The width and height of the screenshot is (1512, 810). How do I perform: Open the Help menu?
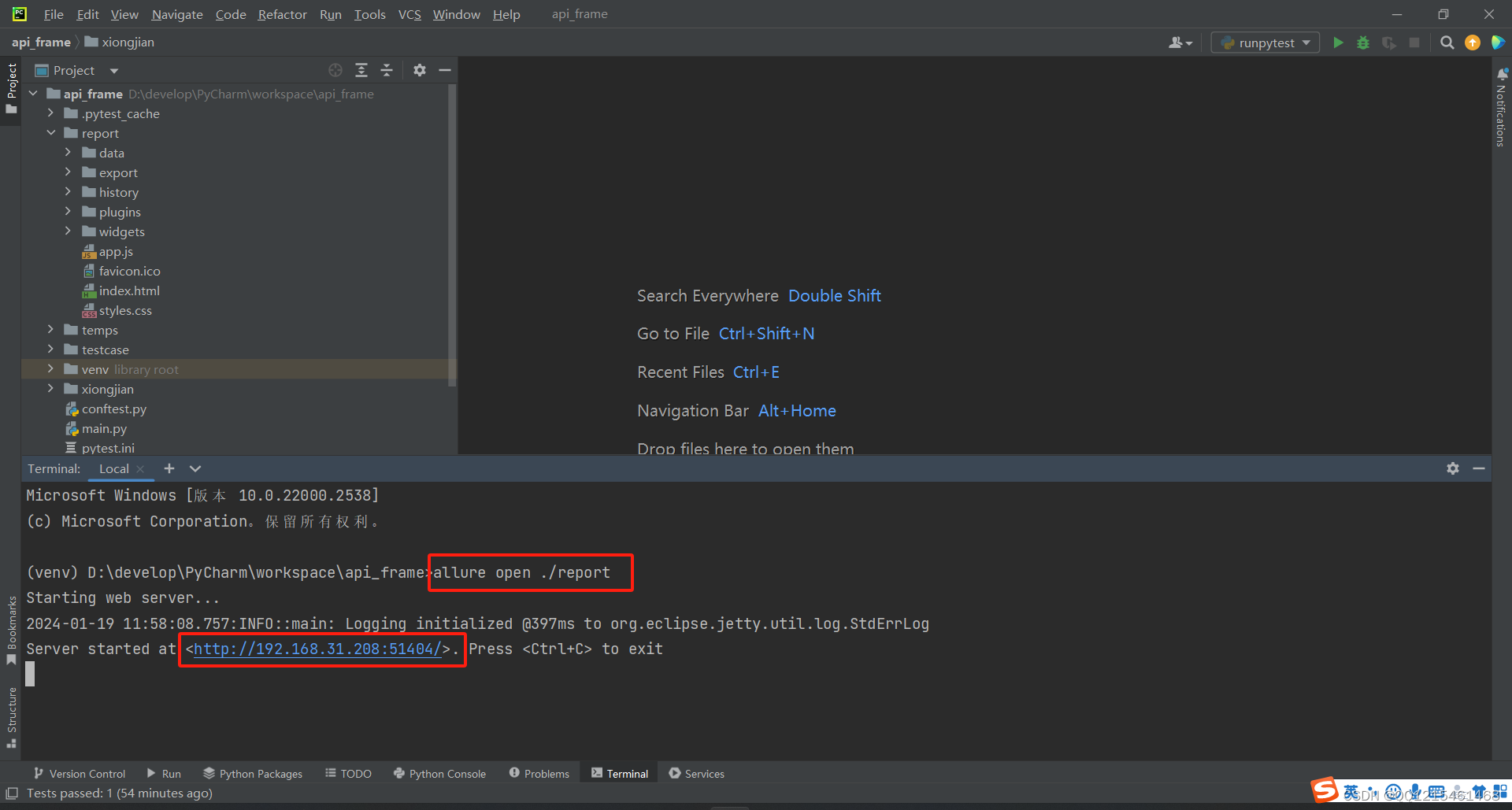click(506, 14)
